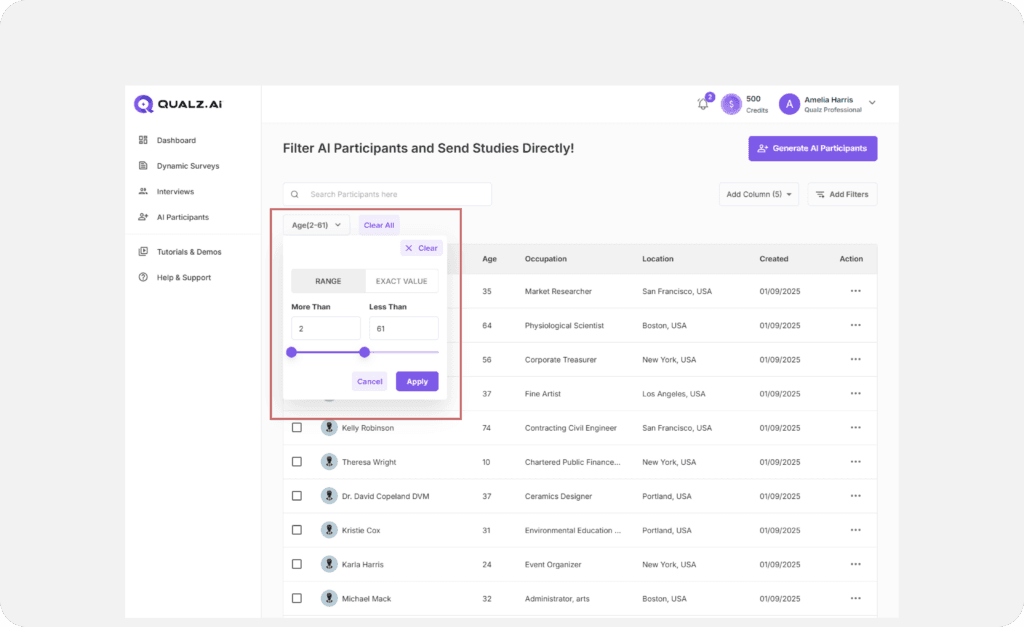Click Kelly Robinson's avatar icon
The image size is (1024, 627).
tap(329, 428)
